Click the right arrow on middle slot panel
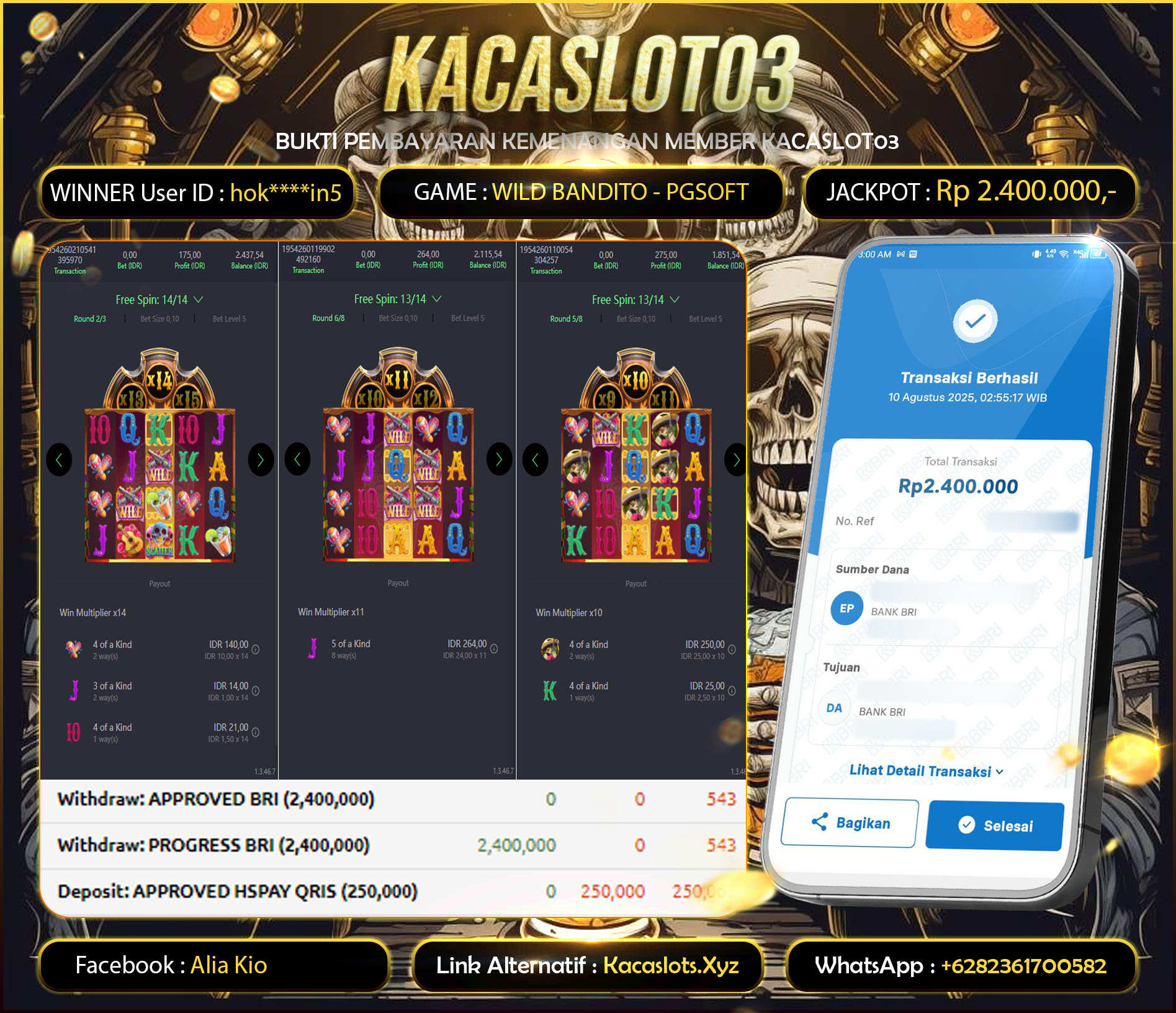The image size is (1176, 1013). [499, 459]
